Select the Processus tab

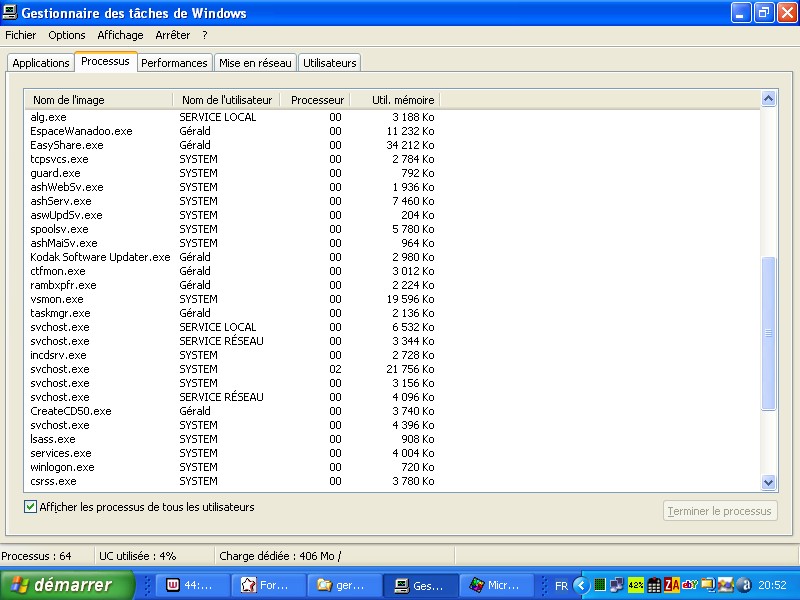105,61
